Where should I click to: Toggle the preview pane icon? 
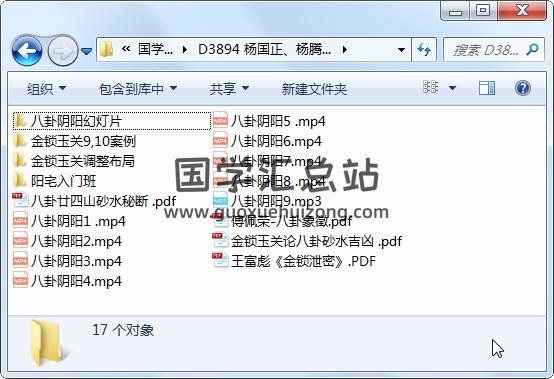[487, 88]
